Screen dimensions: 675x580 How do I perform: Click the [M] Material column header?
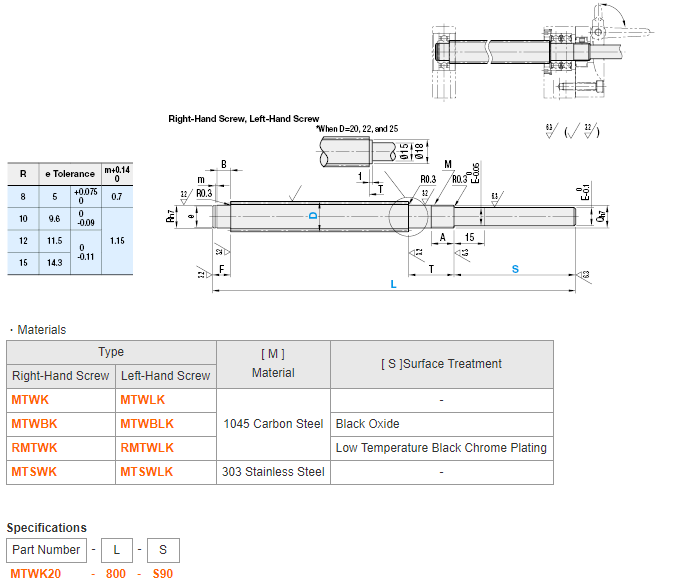[x=273, y=364]
